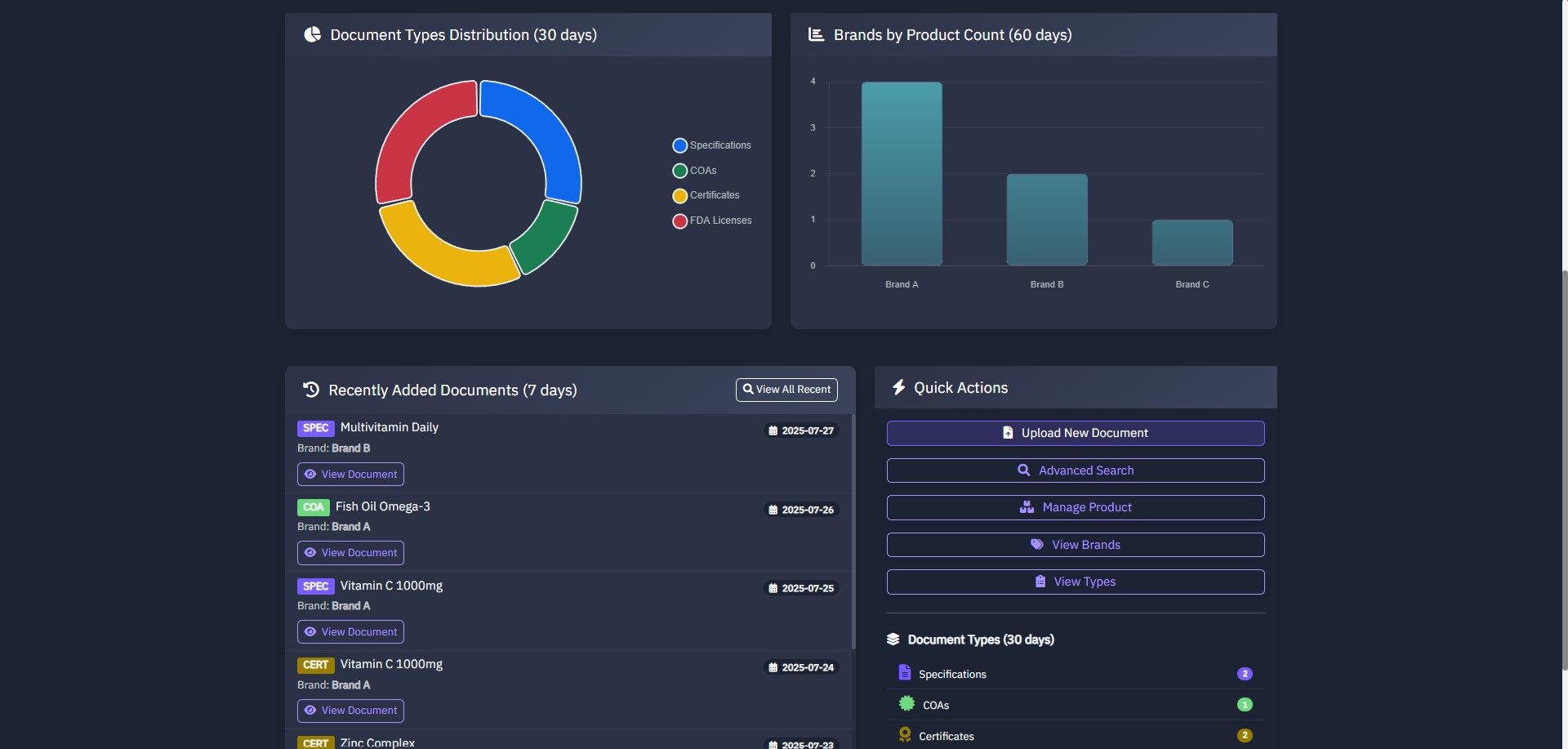The image size is (1568, 749).
Task: Click the history icon beside Recently Added Documents
Action: point(311,390)
